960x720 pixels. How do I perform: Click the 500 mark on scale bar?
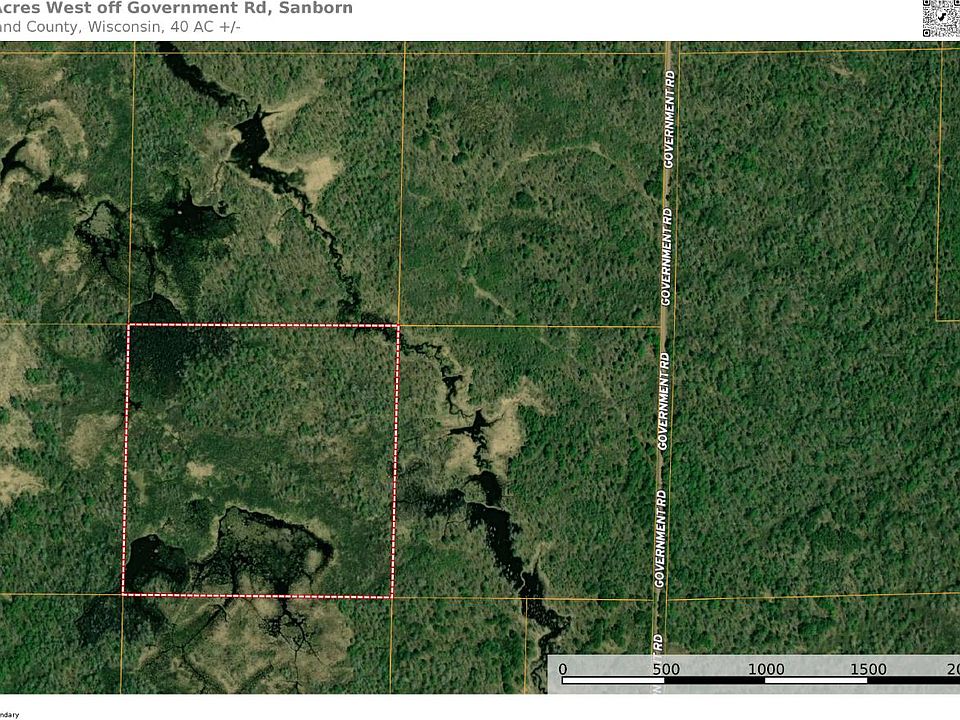tap(665, 669)
